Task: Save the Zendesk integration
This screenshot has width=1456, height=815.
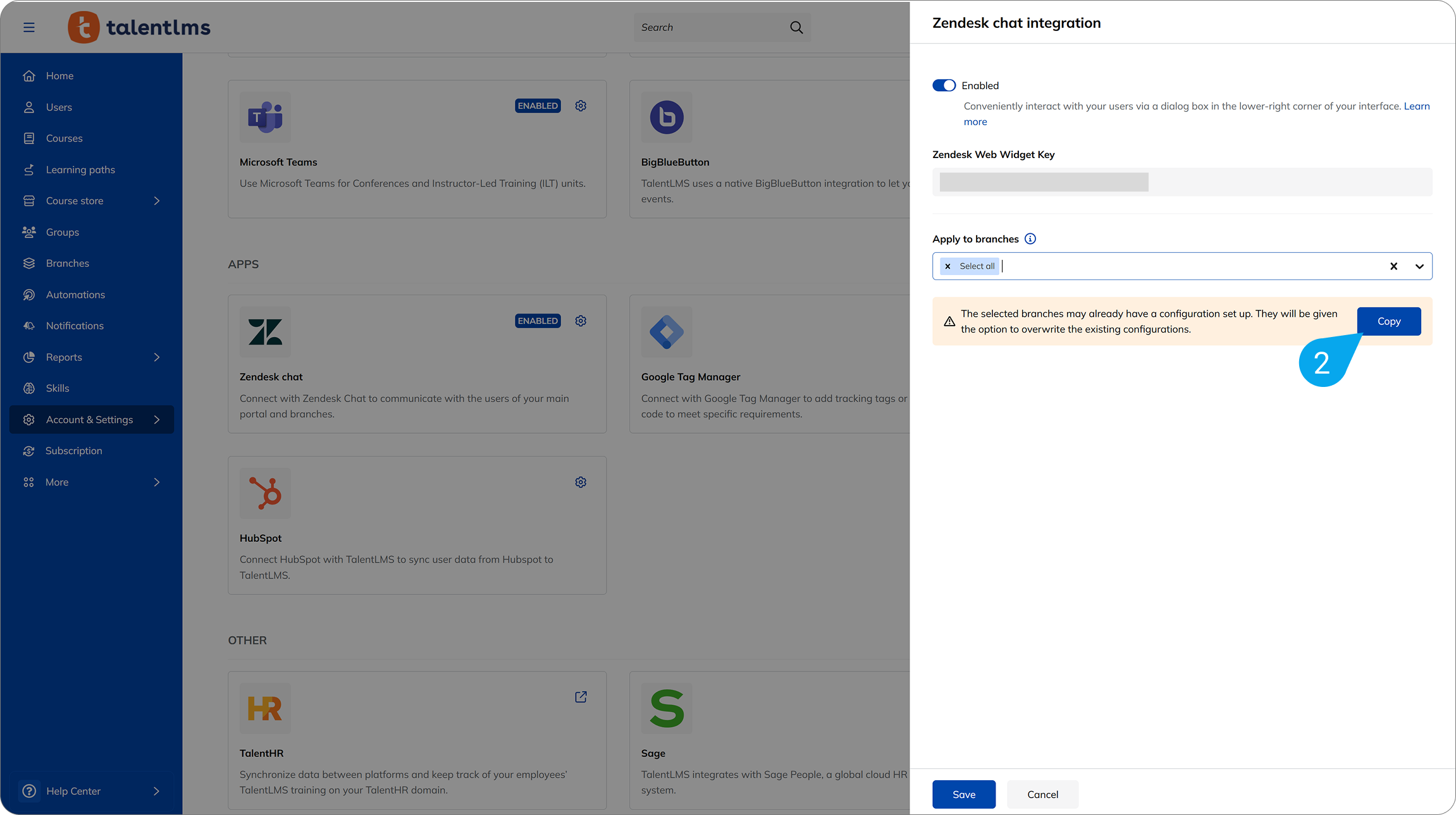Action: pos(963,794)
